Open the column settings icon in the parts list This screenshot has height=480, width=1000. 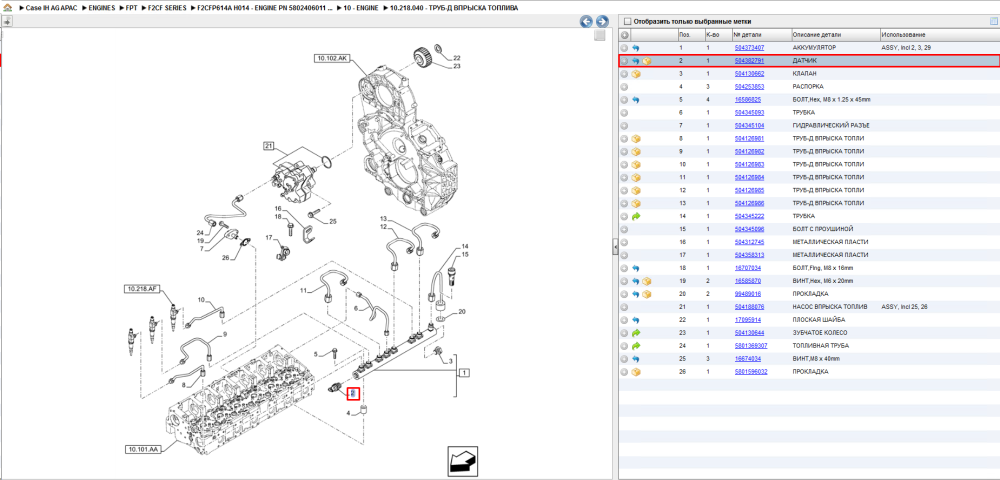(x=992, y=21)
